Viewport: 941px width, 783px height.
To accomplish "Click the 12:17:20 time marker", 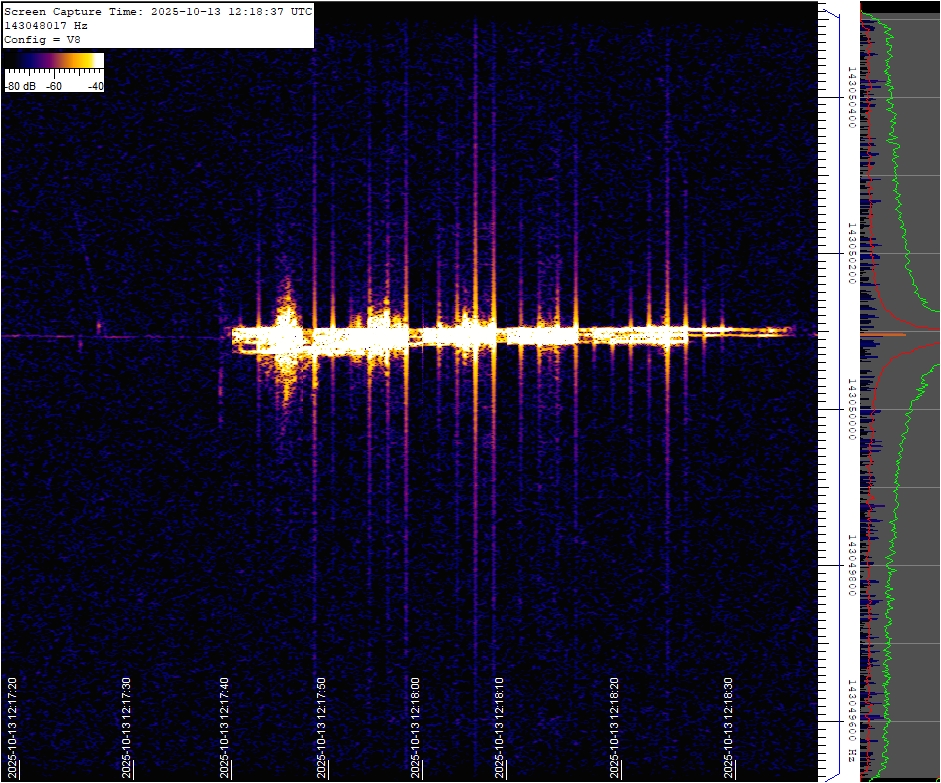I will [12, 725].
